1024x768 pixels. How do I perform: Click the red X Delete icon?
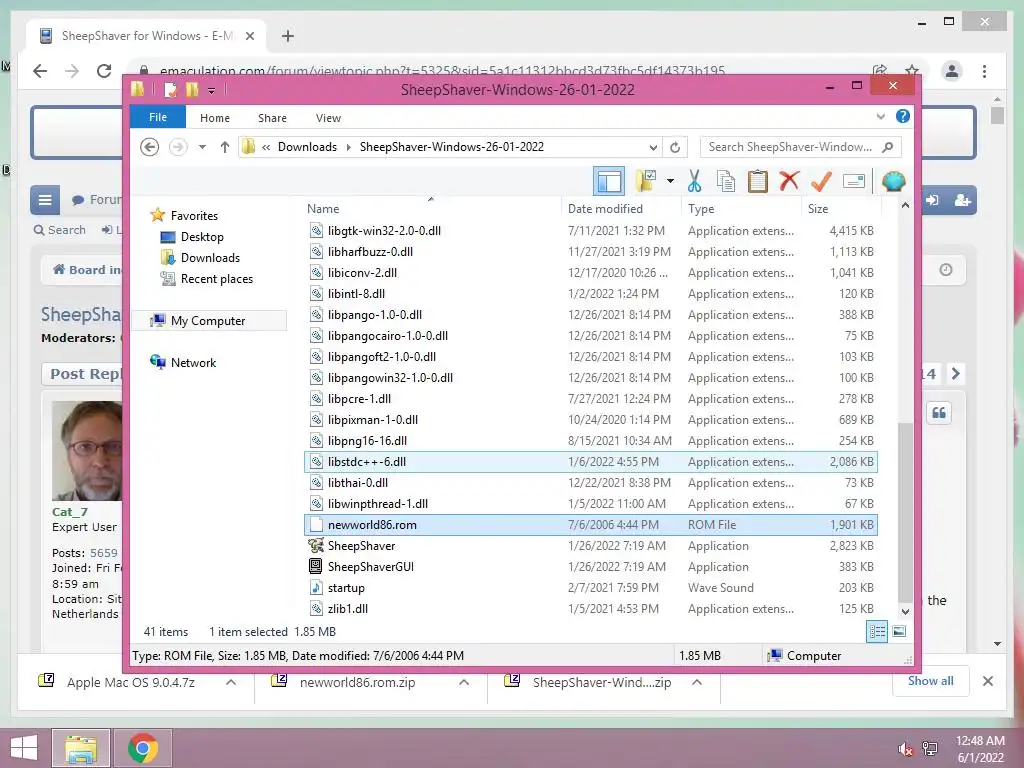coord(789,181)
